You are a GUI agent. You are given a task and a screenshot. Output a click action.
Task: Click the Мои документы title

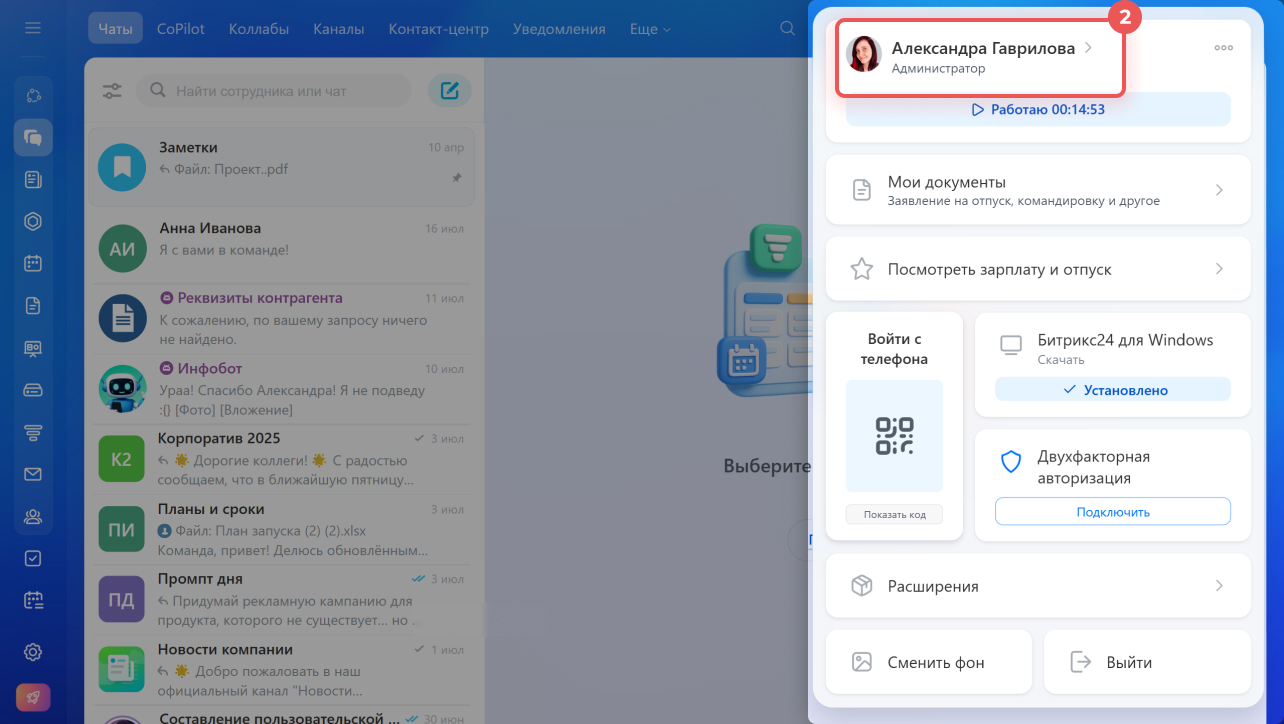click(x=947, y=182)
